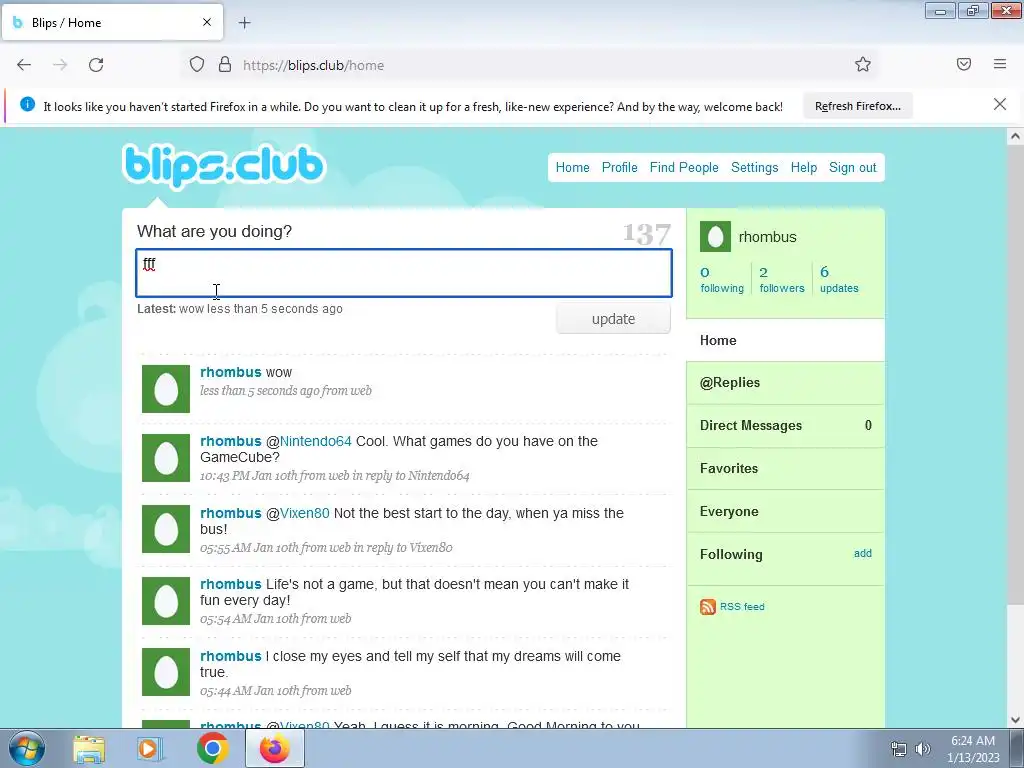Click 'in reply to Vixen80' link
The height and width of the screenshot is (768, 1024).
(x=403, y=547)
